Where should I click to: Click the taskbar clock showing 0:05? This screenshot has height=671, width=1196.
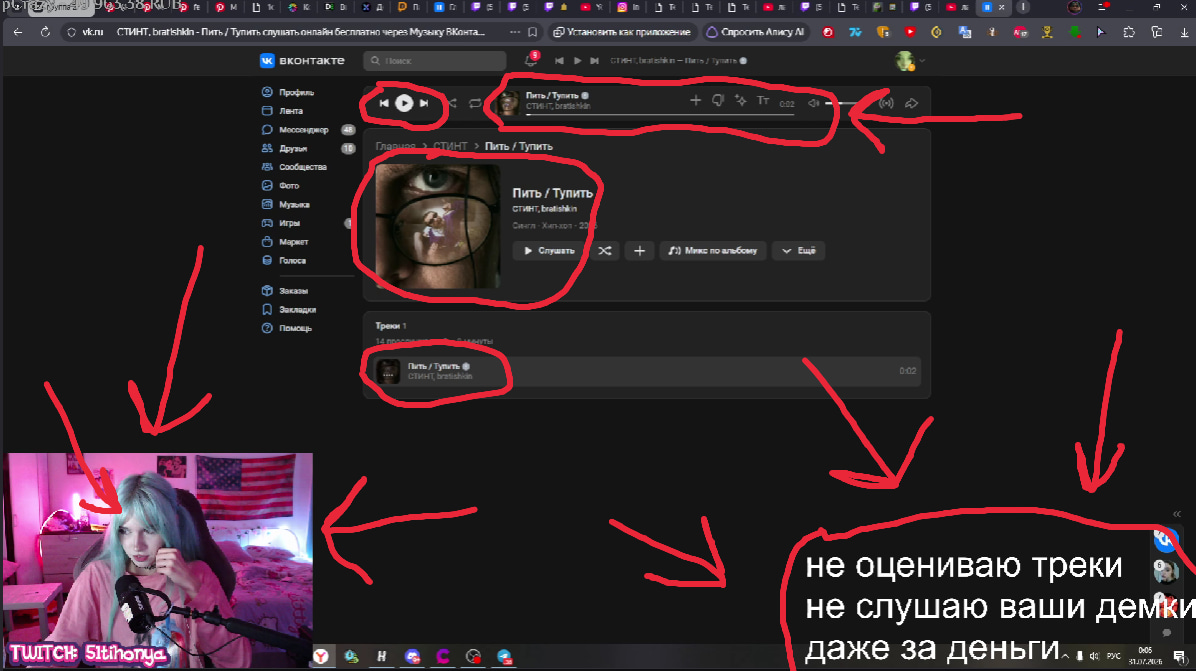pyautogui.click(x=1145, y=656)
